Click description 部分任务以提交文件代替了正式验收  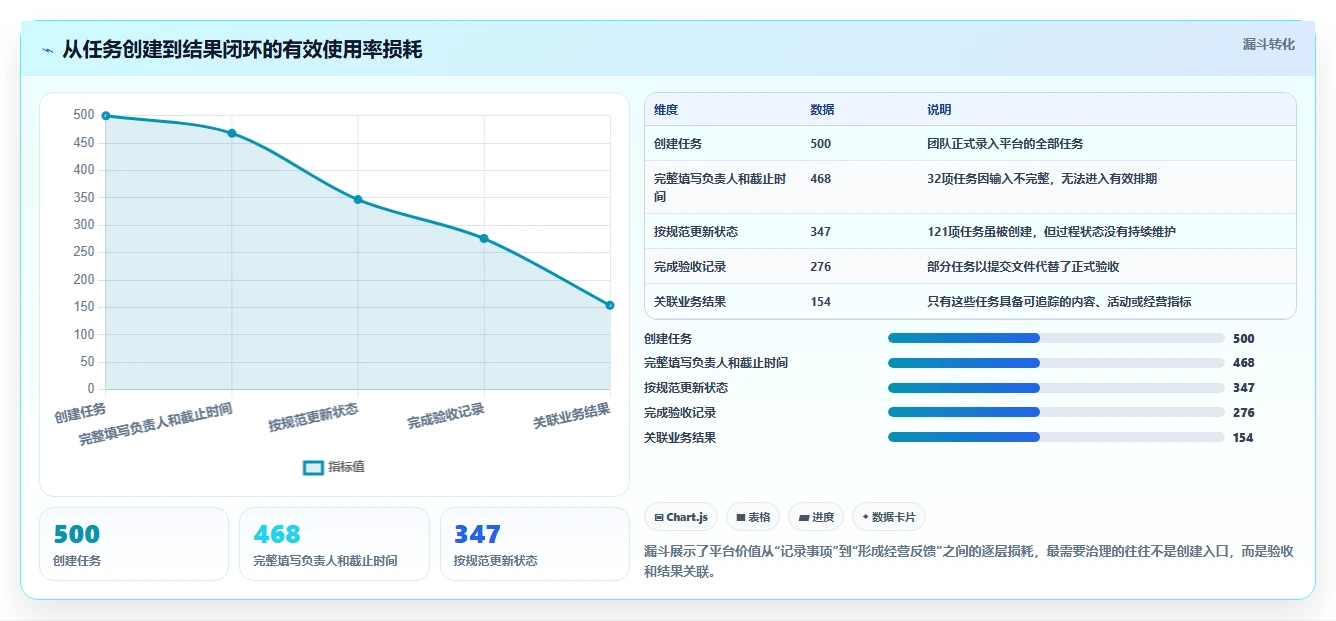(1023, 267)
